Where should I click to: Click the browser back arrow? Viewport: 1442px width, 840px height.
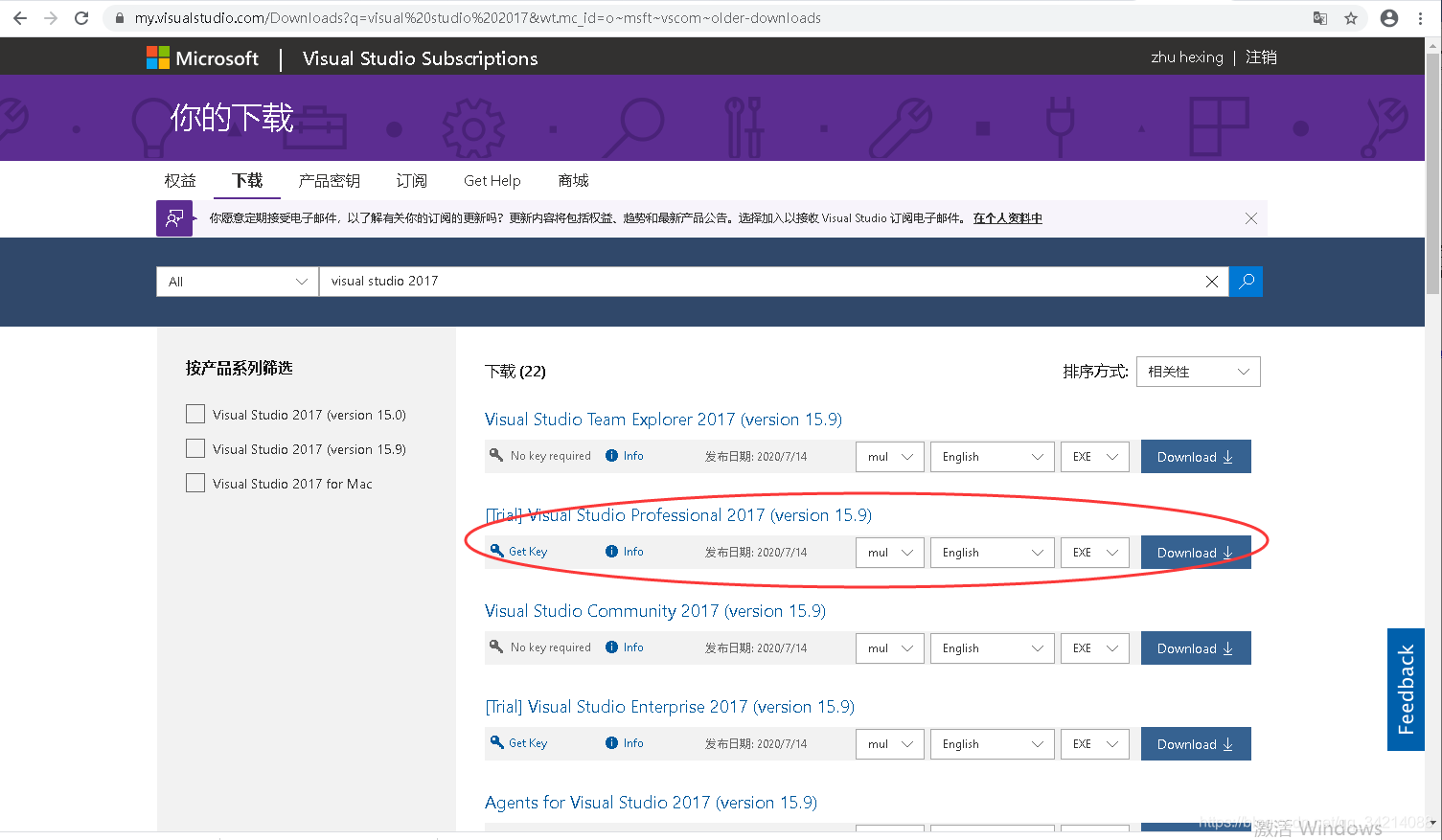[20, 18]
